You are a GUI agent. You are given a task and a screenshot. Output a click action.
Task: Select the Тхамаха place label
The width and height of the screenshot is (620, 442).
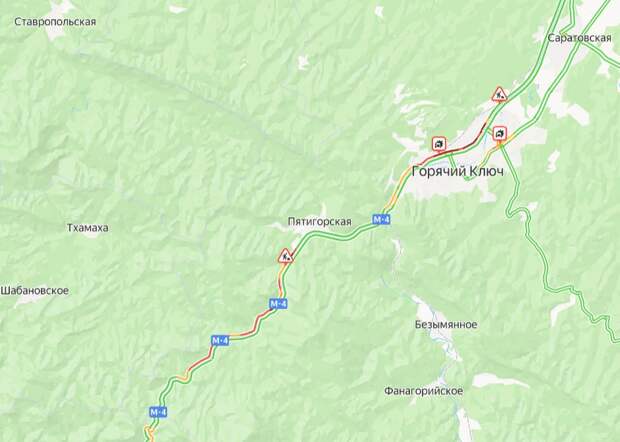[x=88, y=228]
